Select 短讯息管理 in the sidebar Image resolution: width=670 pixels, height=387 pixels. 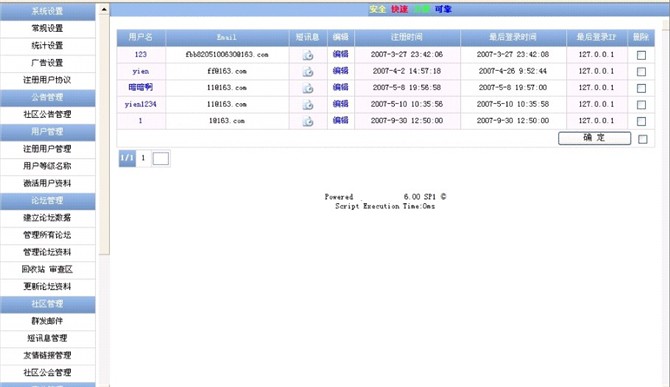(x=47, y=338)
